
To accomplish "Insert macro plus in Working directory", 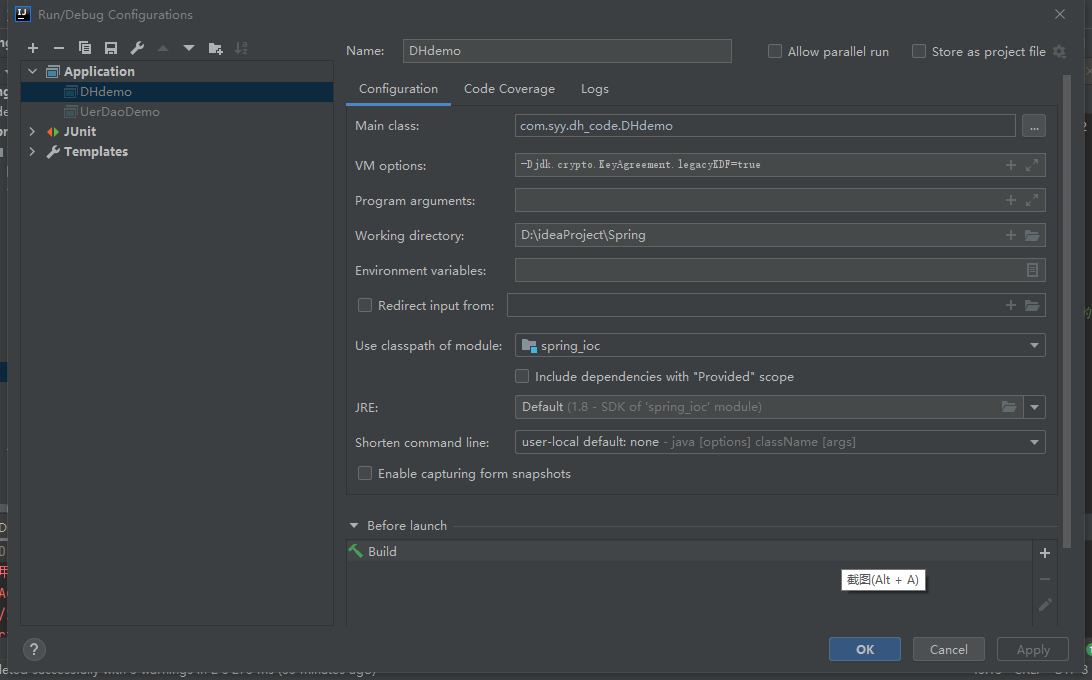I will click(x=1011, y=235).
